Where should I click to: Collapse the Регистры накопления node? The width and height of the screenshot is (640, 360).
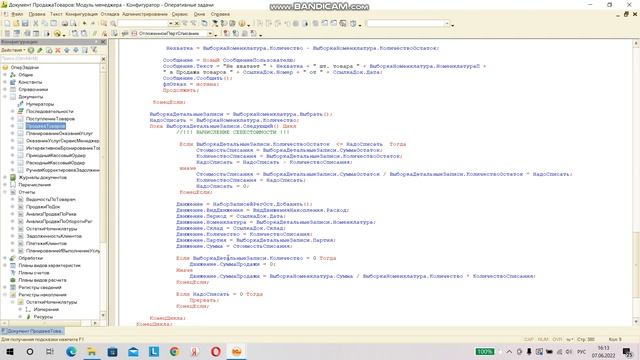[5, 295]
